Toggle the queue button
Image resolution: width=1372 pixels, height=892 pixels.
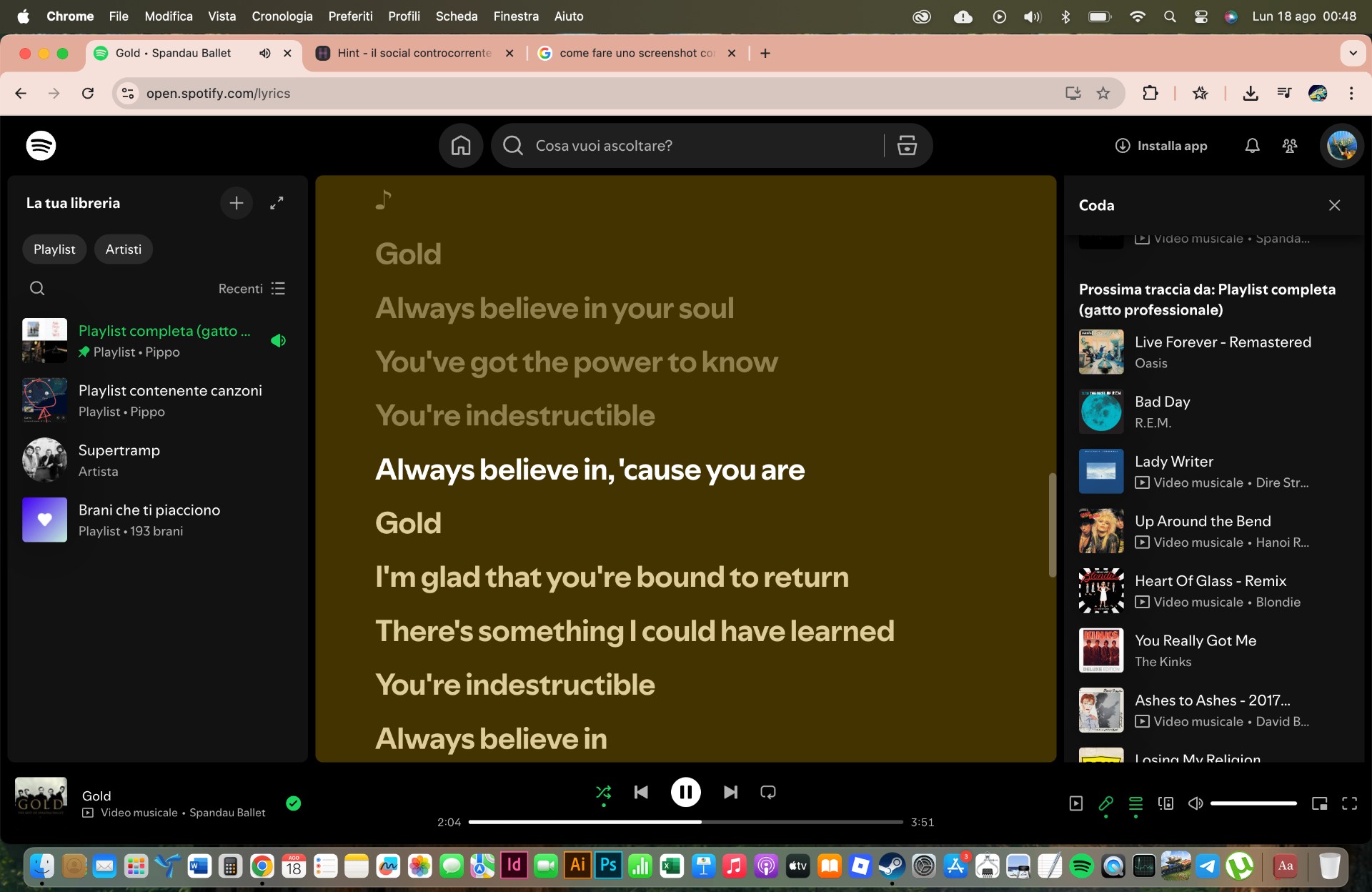tap(1135, 803)
